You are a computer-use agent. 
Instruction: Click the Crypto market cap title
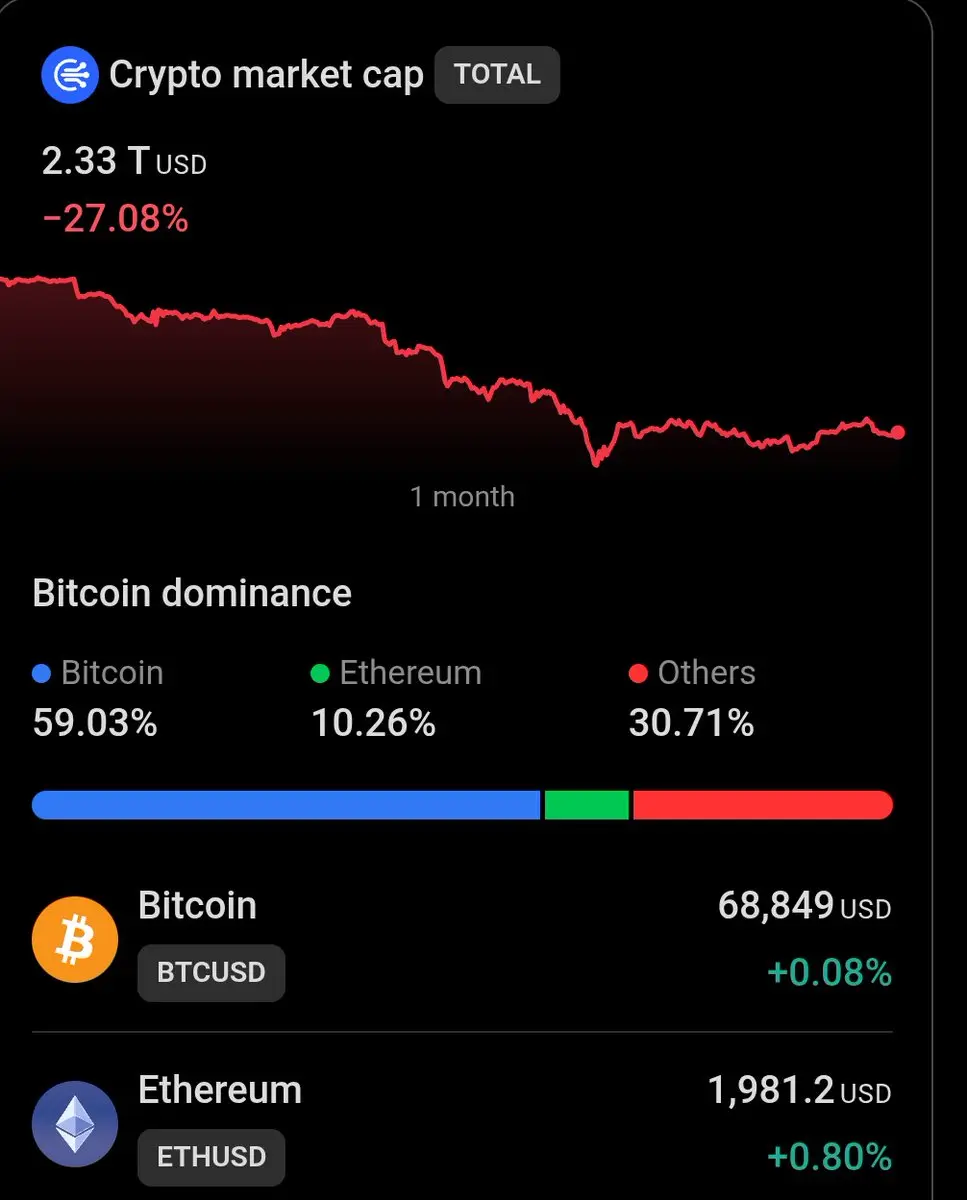[266, 75]
